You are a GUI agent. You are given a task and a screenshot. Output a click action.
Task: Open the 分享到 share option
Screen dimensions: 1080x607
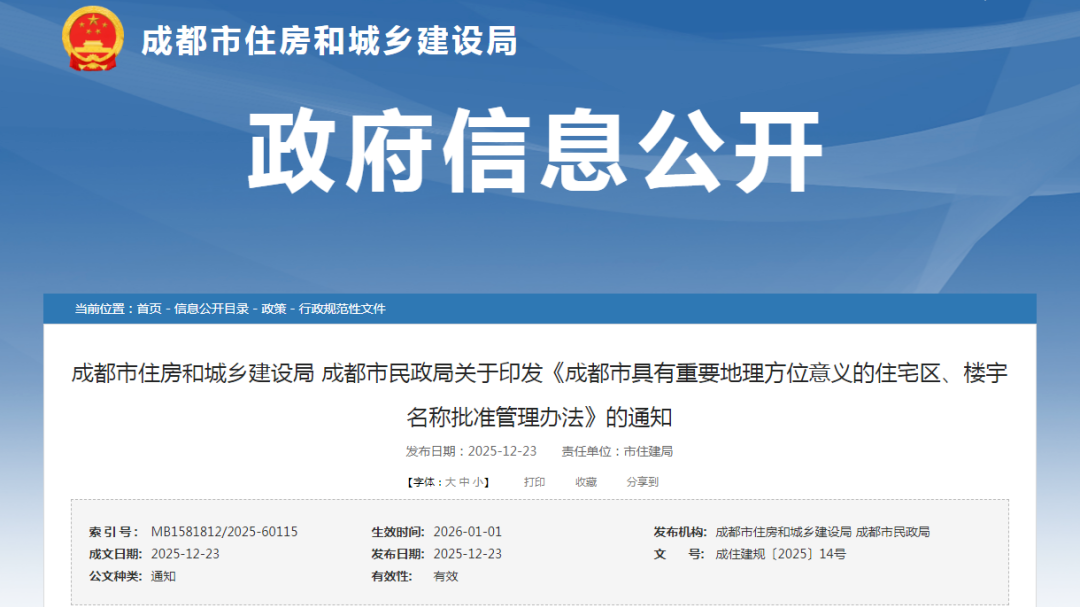[x=642, y=482]
